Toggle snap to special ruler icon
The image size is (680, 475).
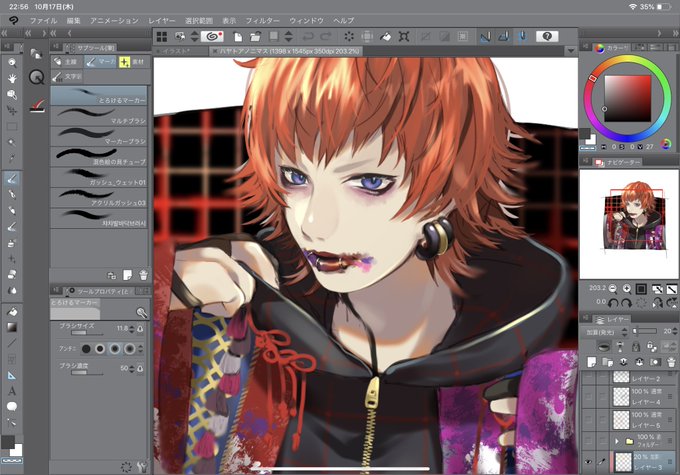point(503,36)
